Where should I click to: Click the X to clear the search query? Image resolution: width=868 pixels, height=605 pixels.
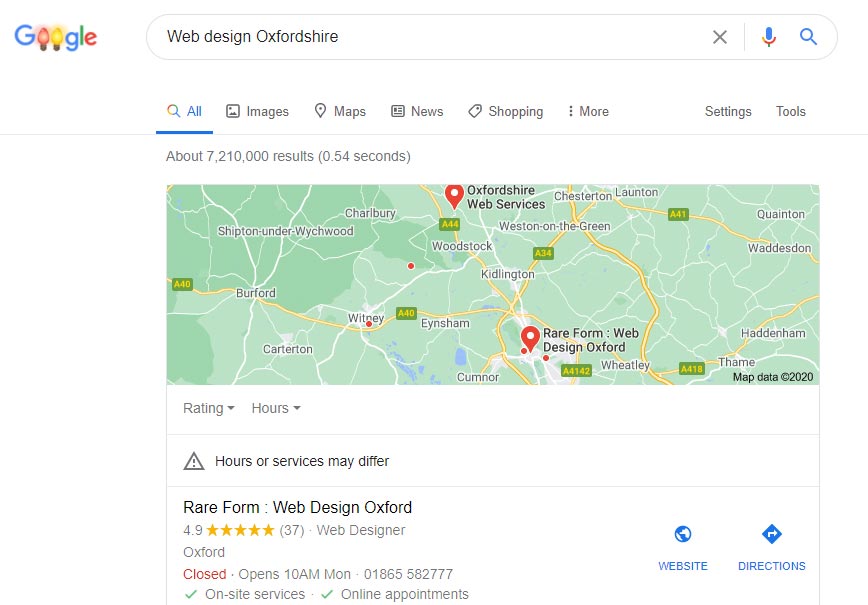point(719,36)
